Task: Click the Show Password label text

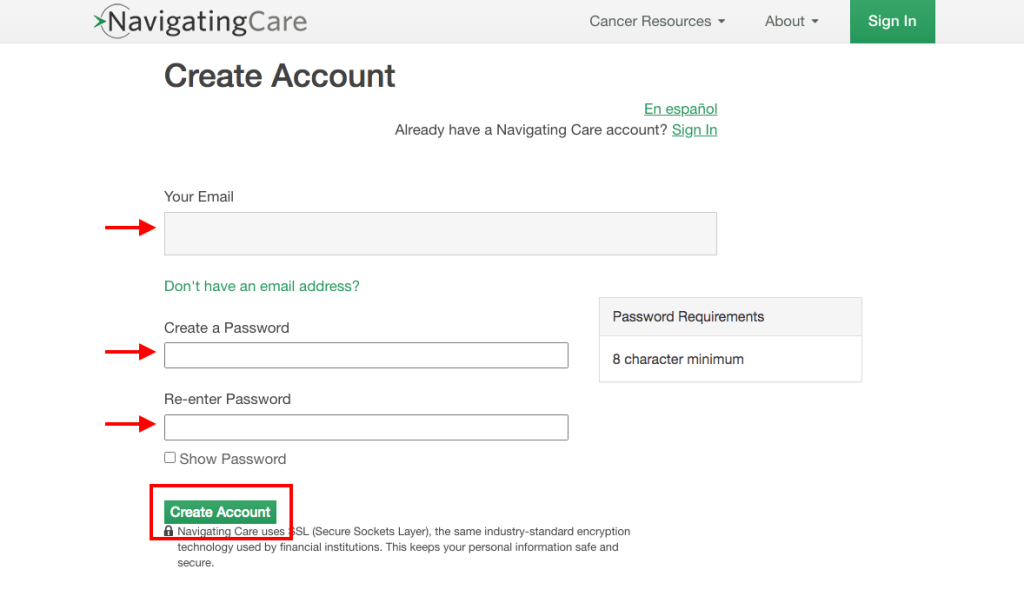Action: point(232,459)
